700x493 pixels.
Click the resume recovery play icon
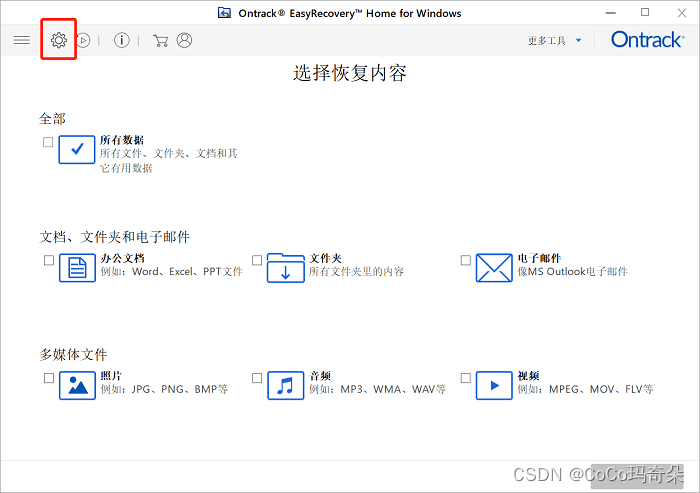(84, 40)
